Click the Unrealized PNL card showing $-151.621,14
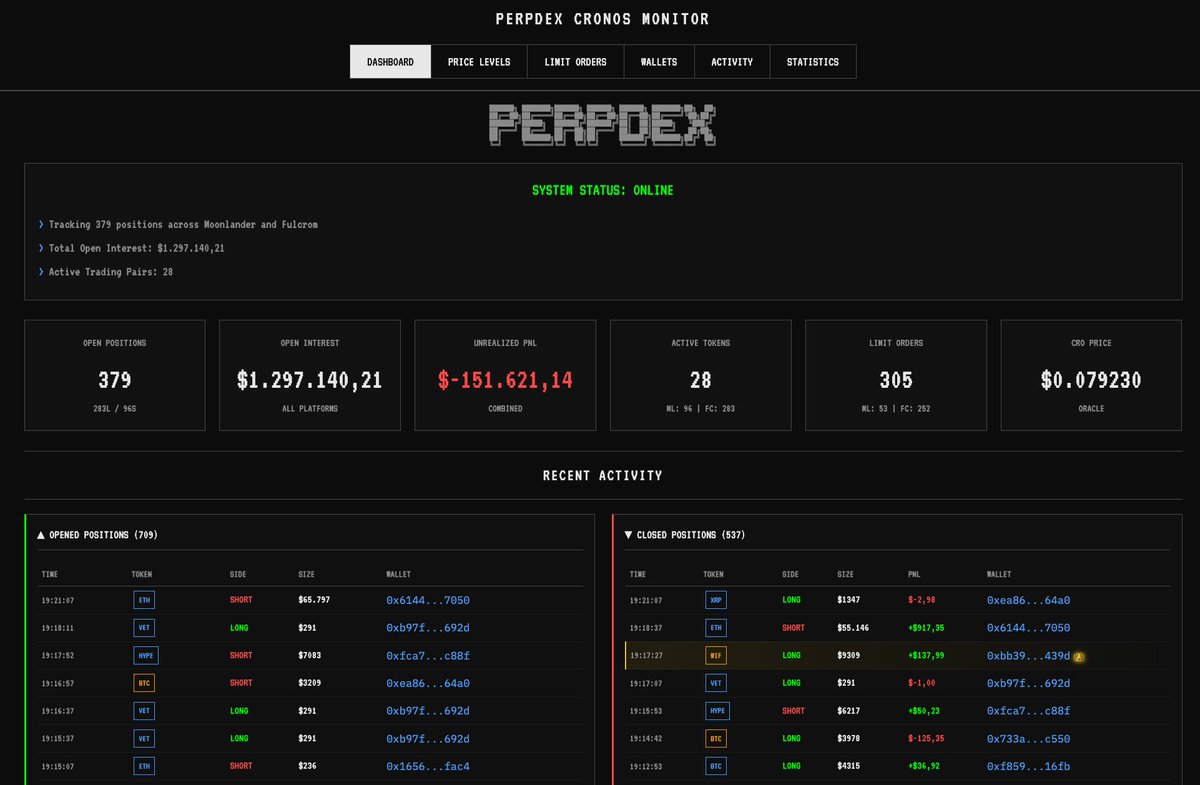This screenshot has height=785, width=1200. point(505,375)
